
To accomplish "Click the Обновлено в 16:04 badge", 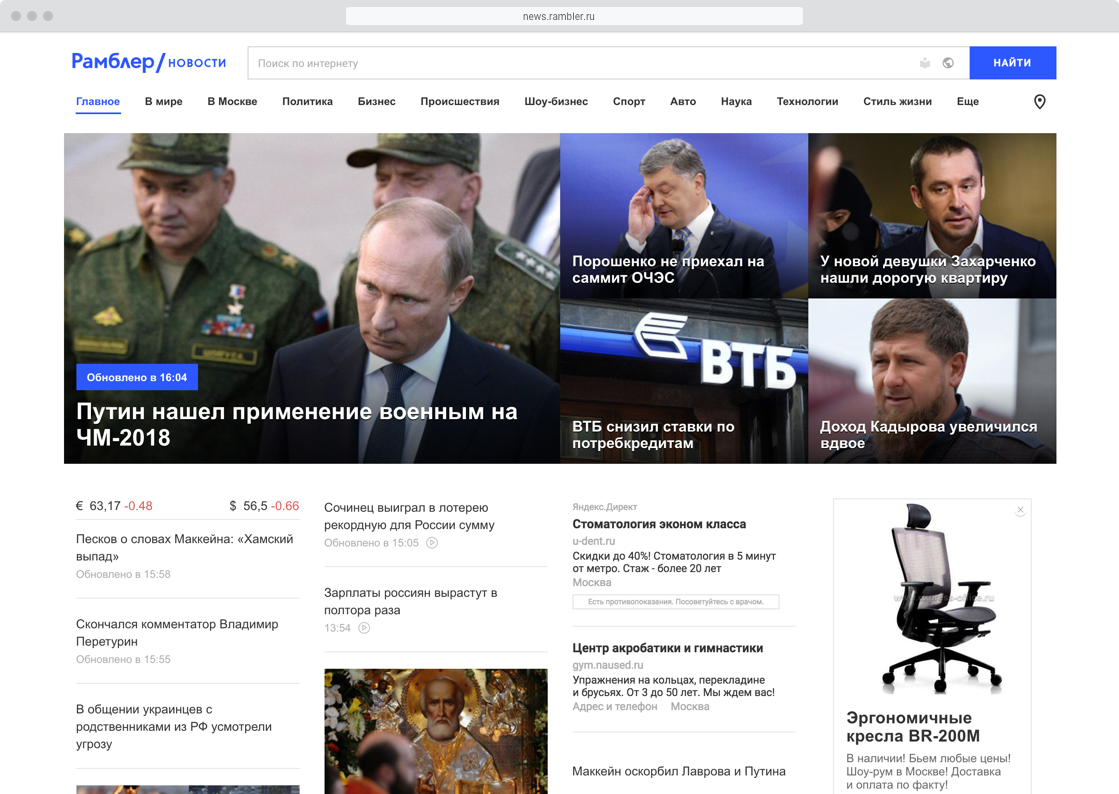I will (137, 377).
